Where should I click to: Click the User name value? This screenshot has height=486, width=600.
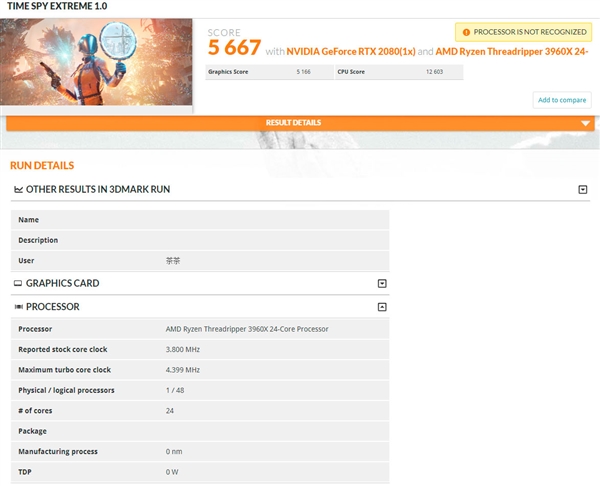(x=173, y=261)
